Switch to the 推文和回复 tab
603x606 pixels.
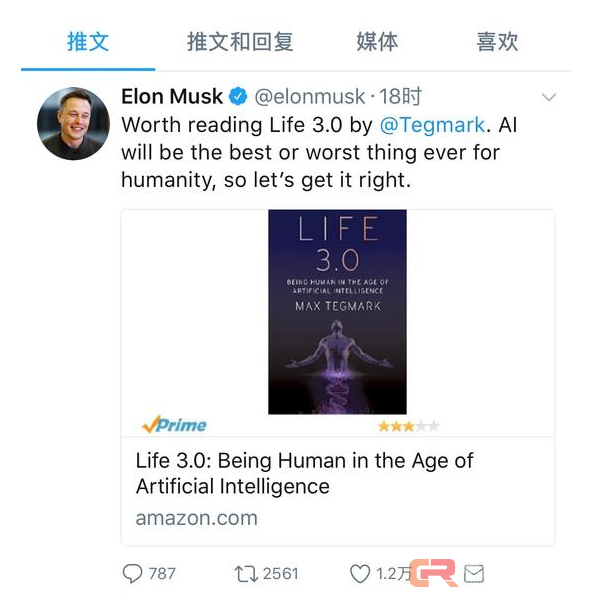pos(240,42)
